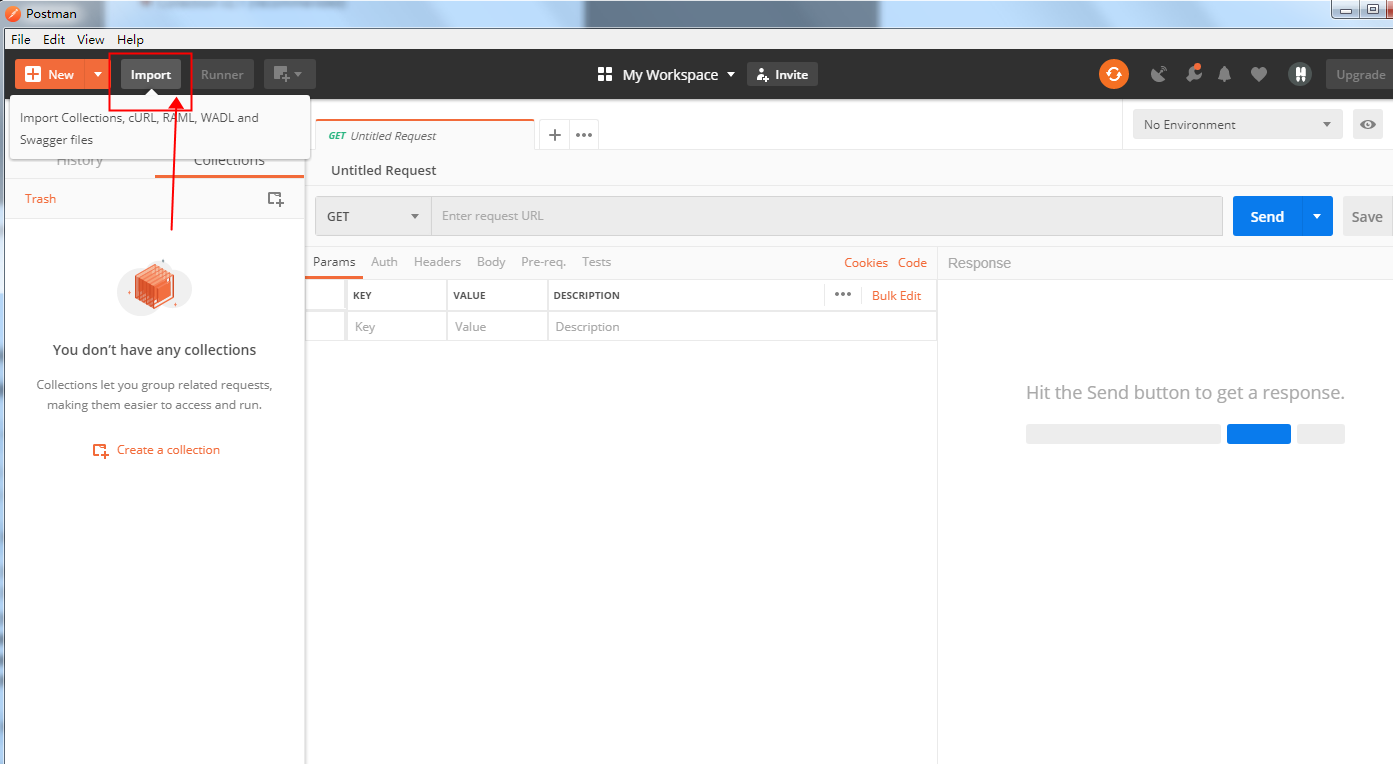1393x764 pixels.
Task: Open the Code link
Action: tap(912, 263)
